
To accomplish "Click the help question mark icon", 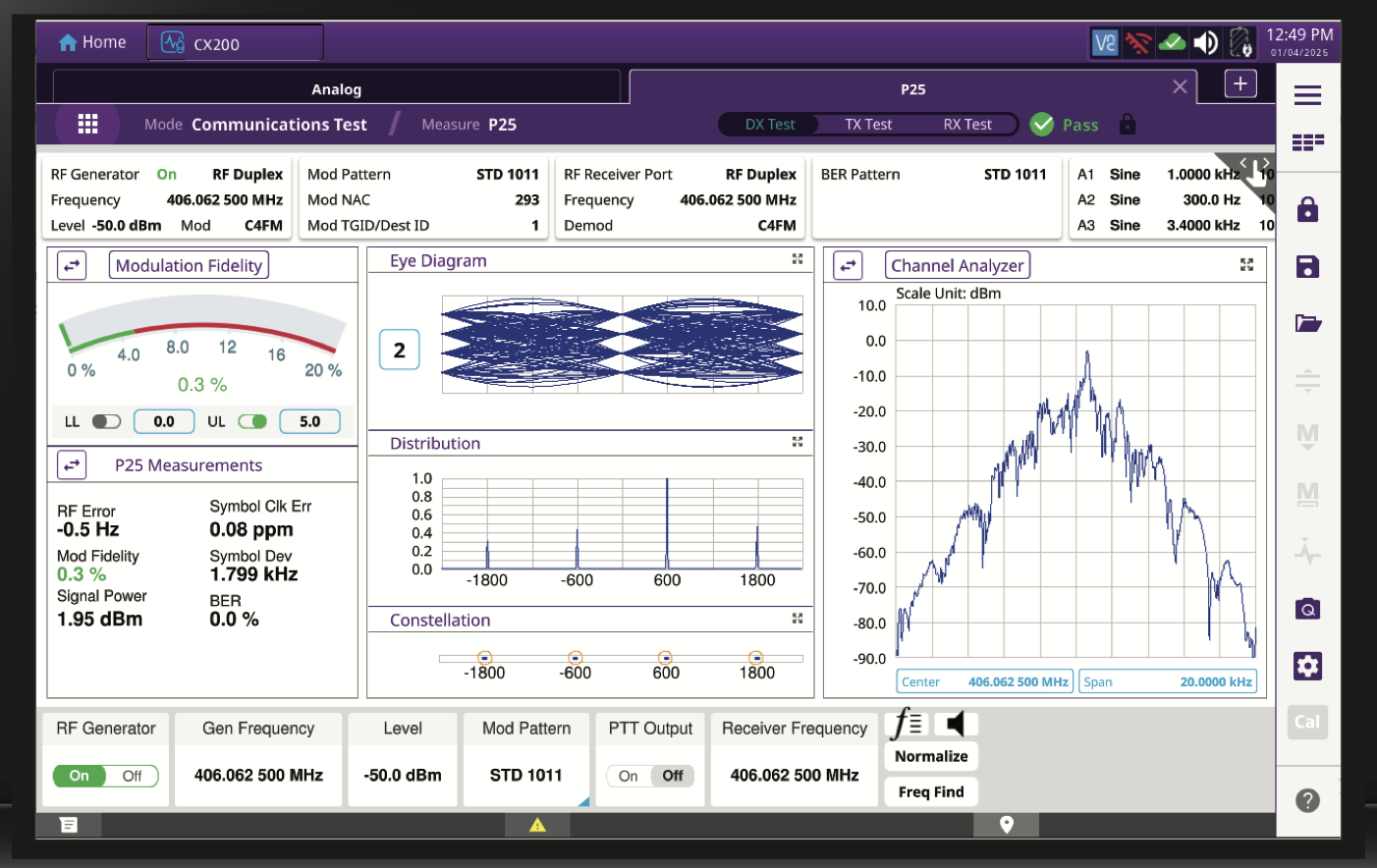I will [x=1307, y=800].
